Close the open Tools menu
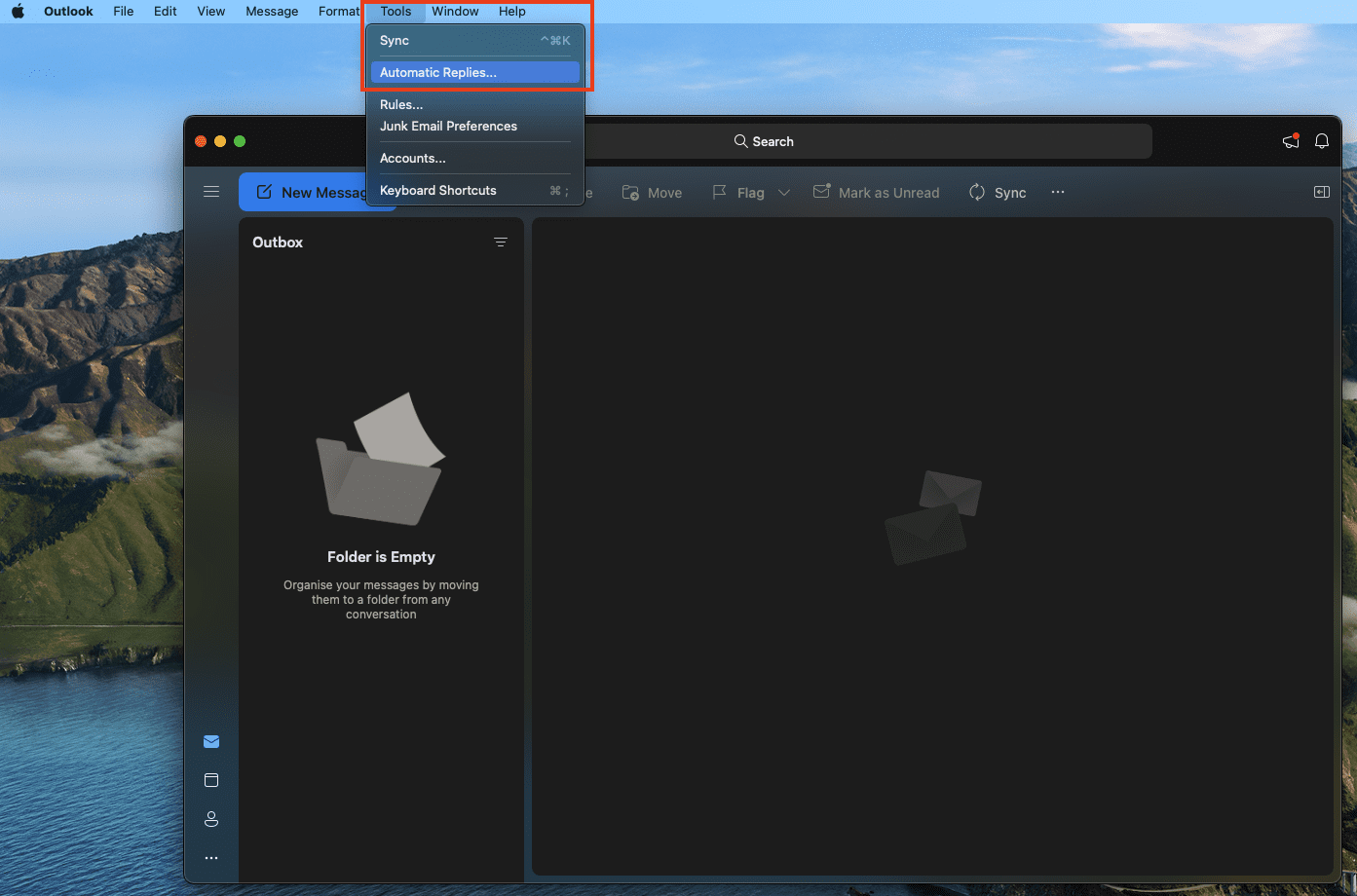 coord(396,12)
